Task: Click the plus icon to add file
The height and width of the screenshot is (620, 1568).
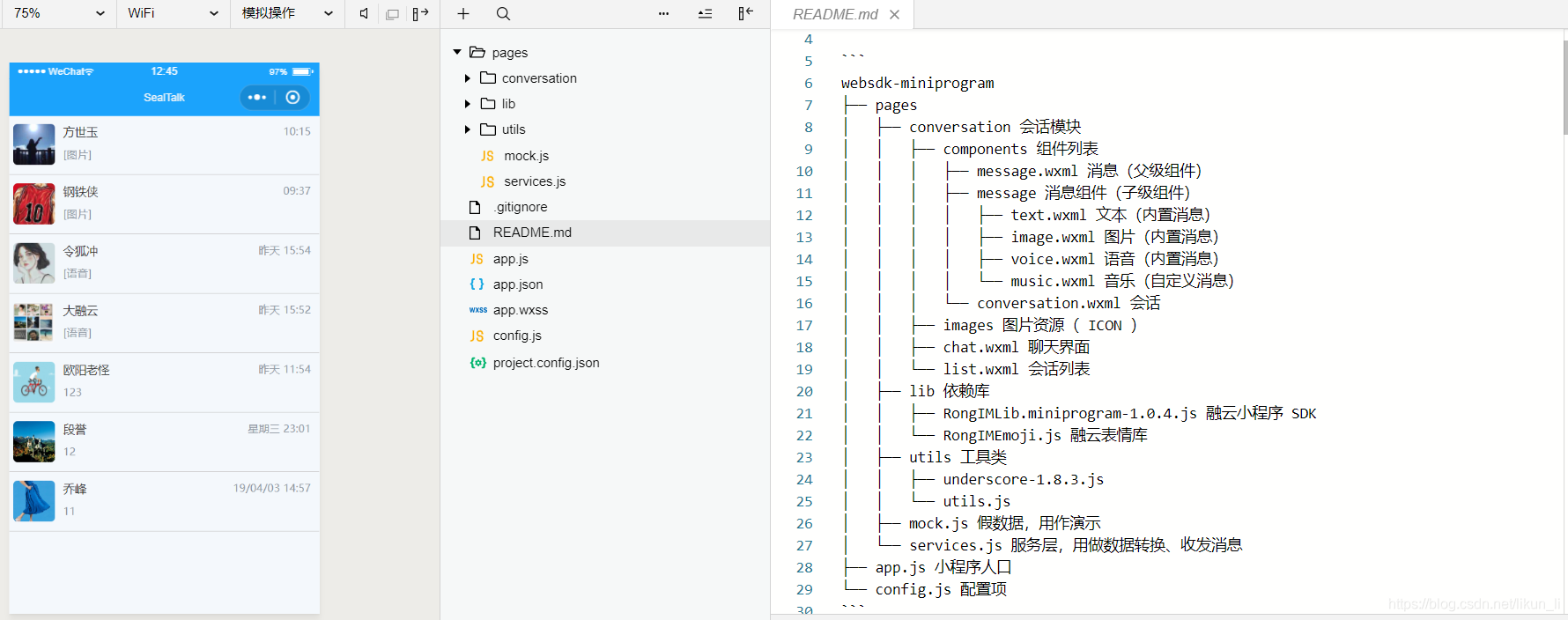Action: click(463, 13)
